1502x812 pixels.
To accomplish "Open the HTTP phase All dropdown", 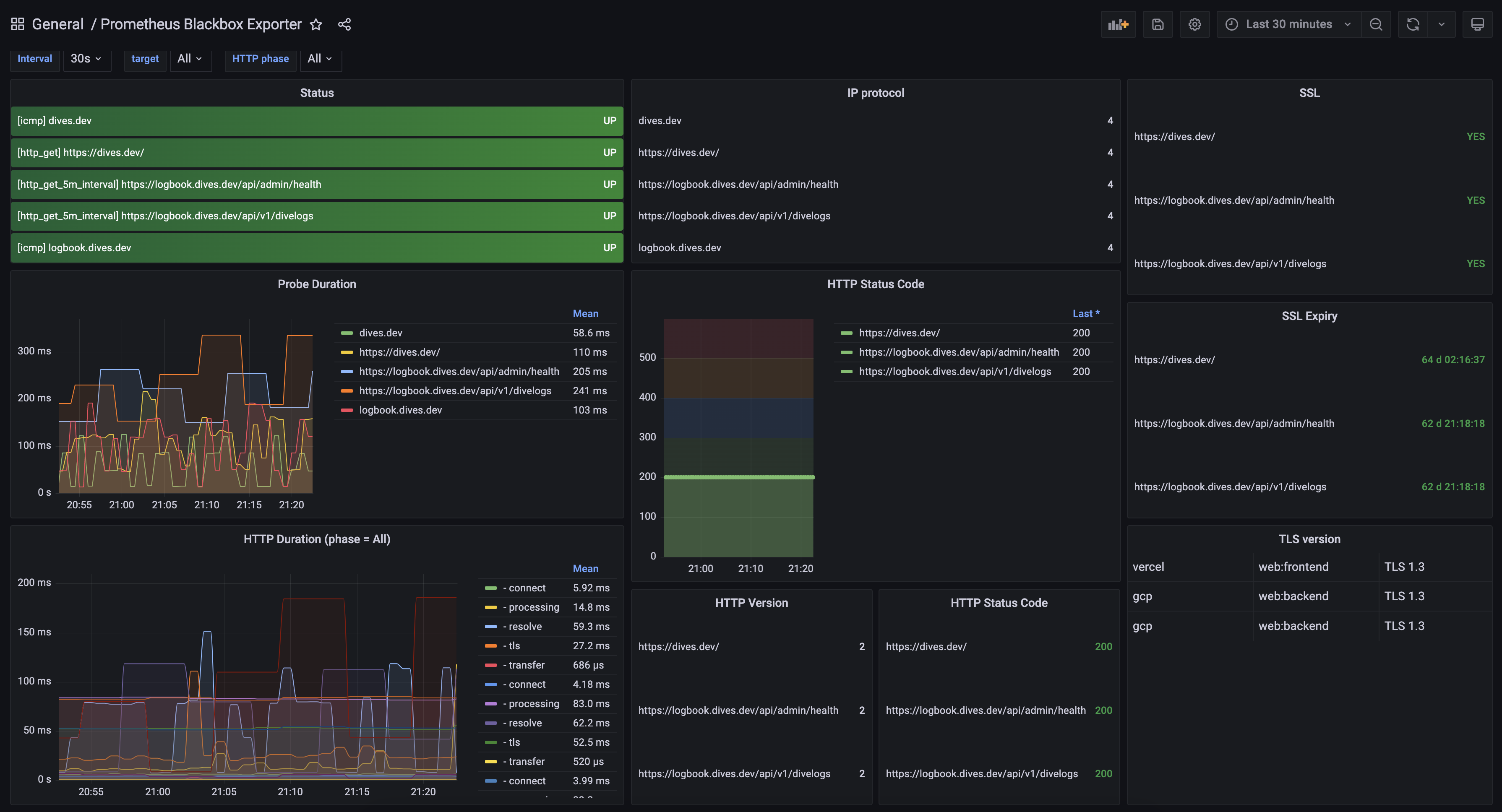I will [320, 58].
